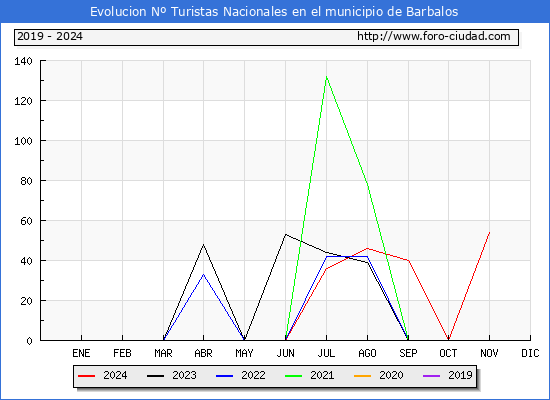Click the blue 2022 peak point in April
The height and width of the screenshot is (400, 550).
coord(203,274)
